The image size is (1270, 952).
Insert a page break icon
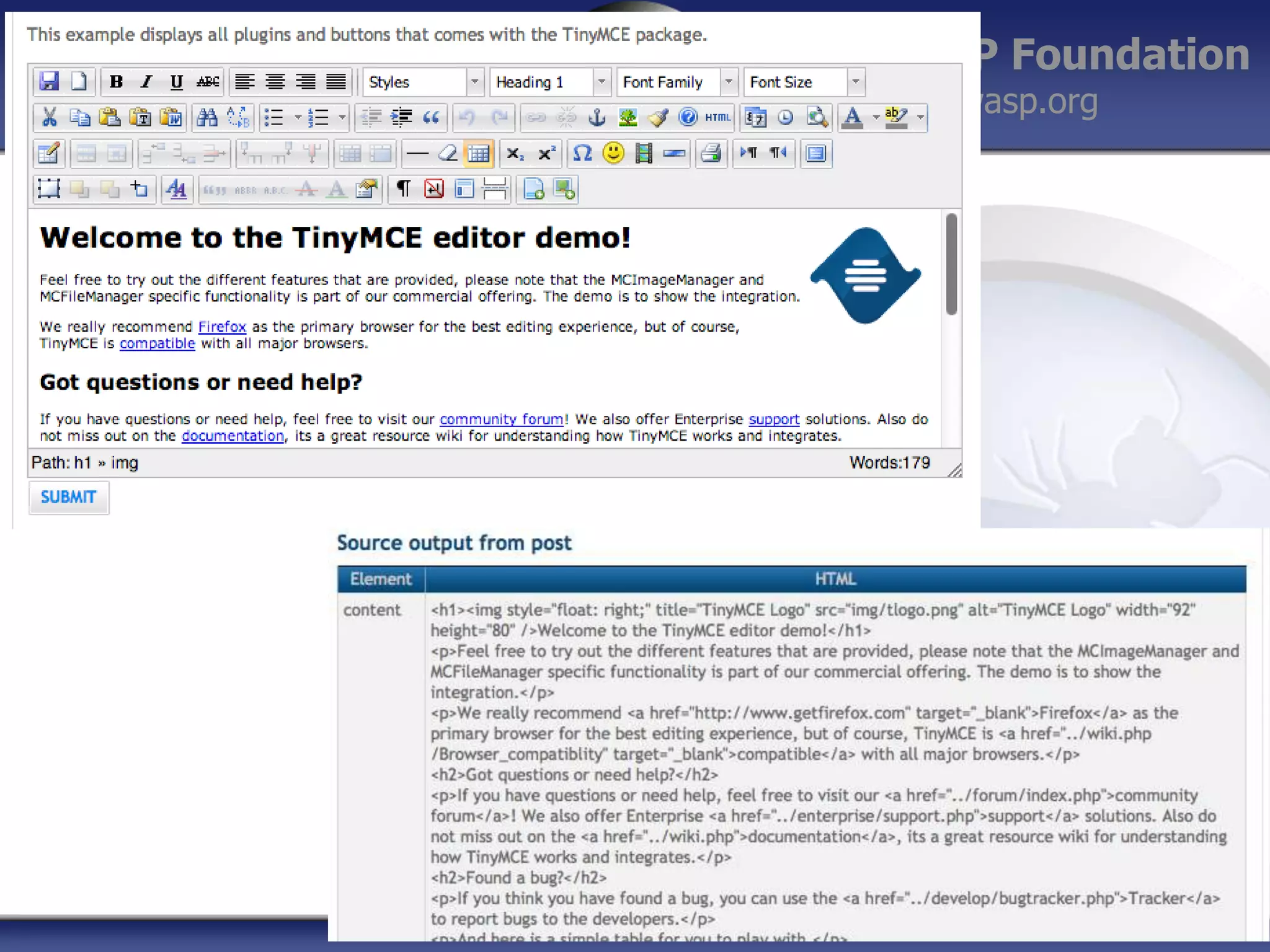495,189
